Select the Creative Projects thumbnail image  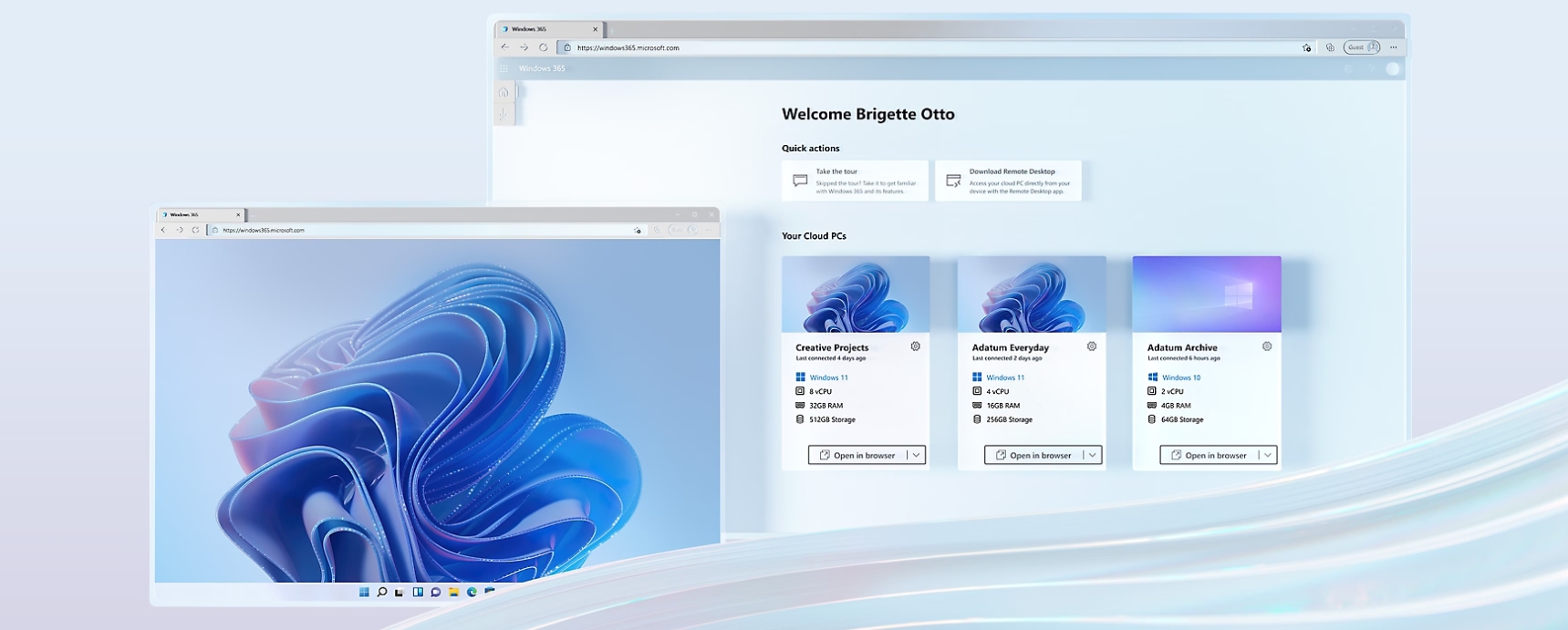856,294
